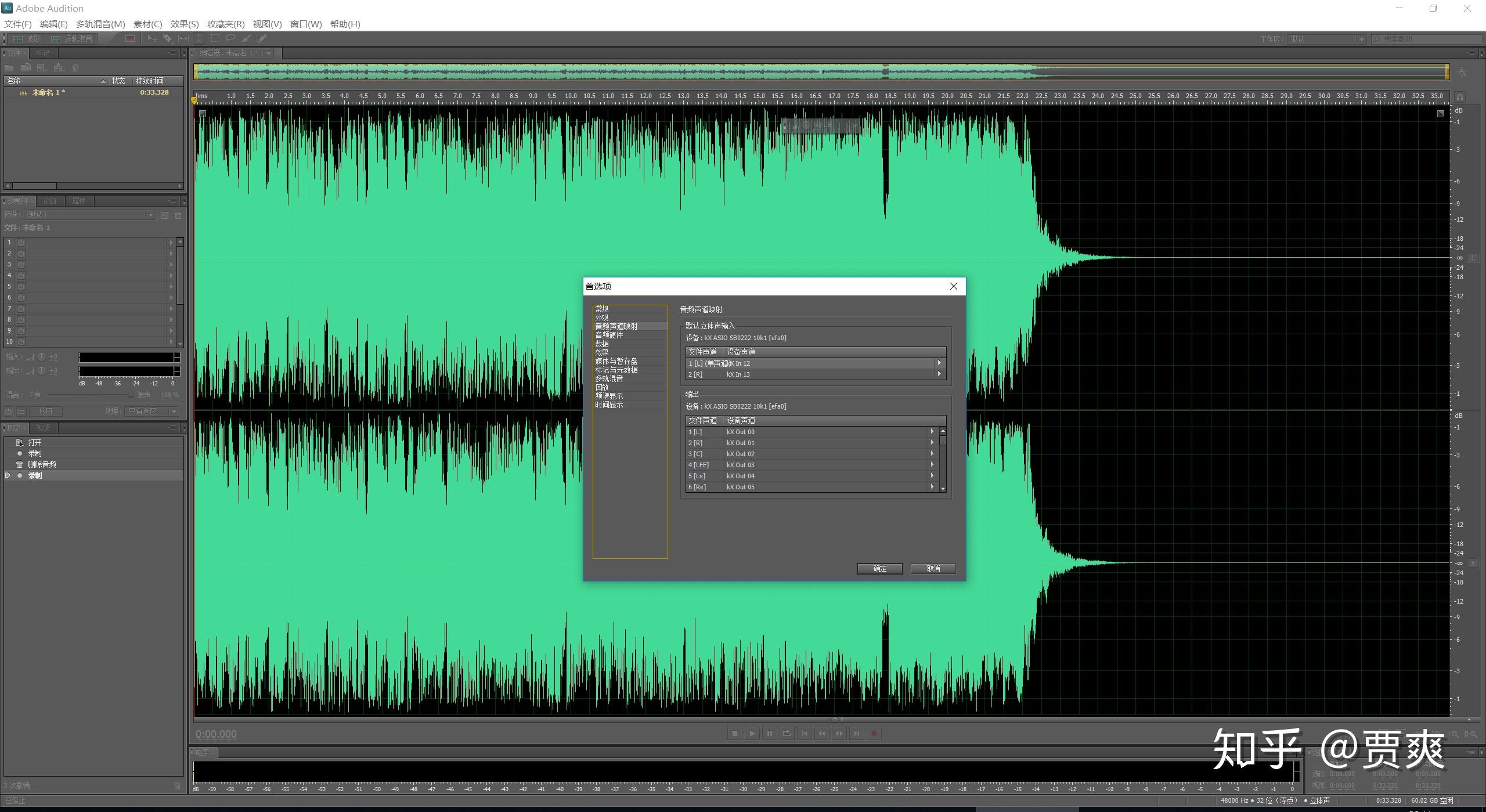Image resolution: width=1486 pixels, height=812 pixels.
Task: Open the 文件(F) menu
Action: [x=18, y=24]
